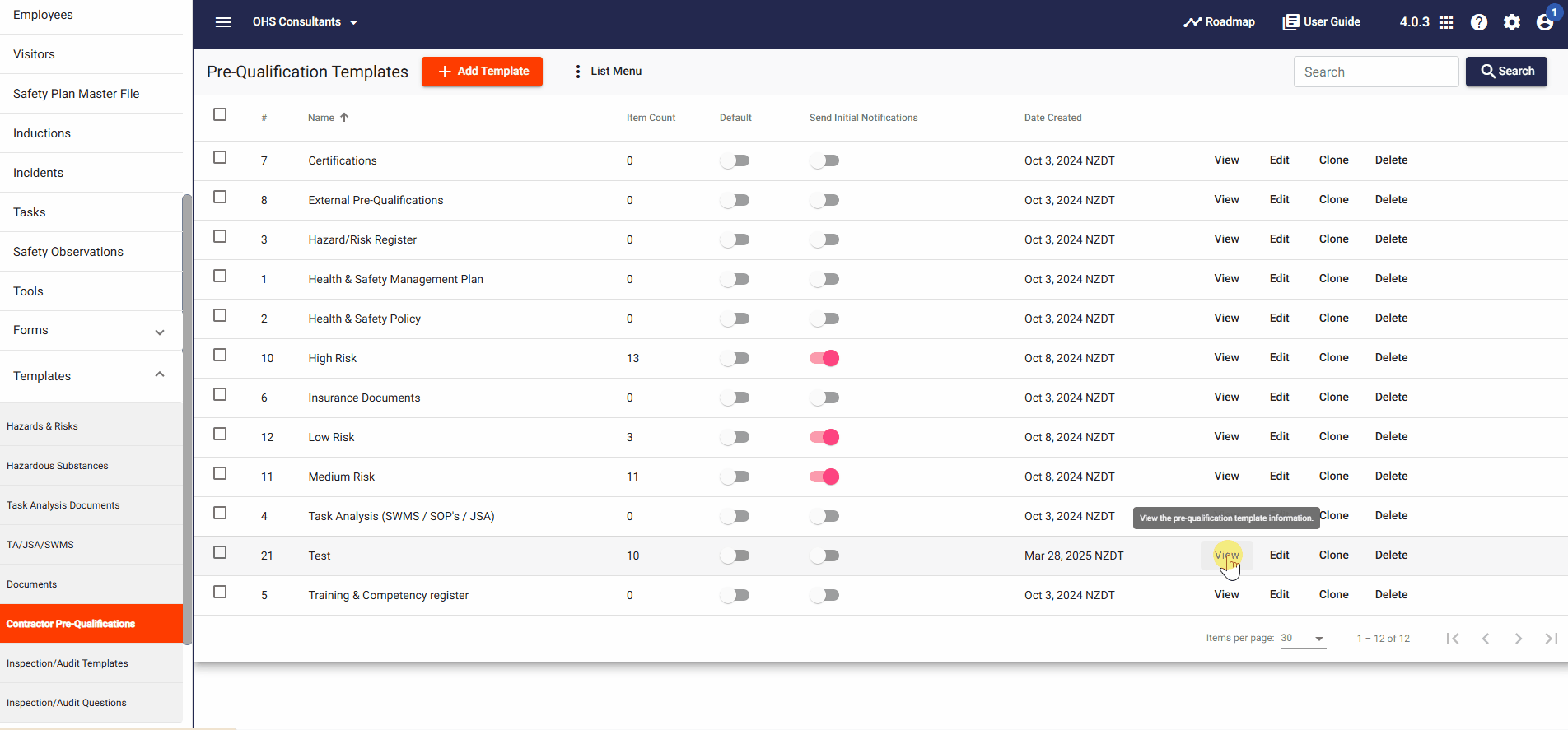Open Hazardous Substances templates
The image size is (1568, 730).
coord(58,466)
